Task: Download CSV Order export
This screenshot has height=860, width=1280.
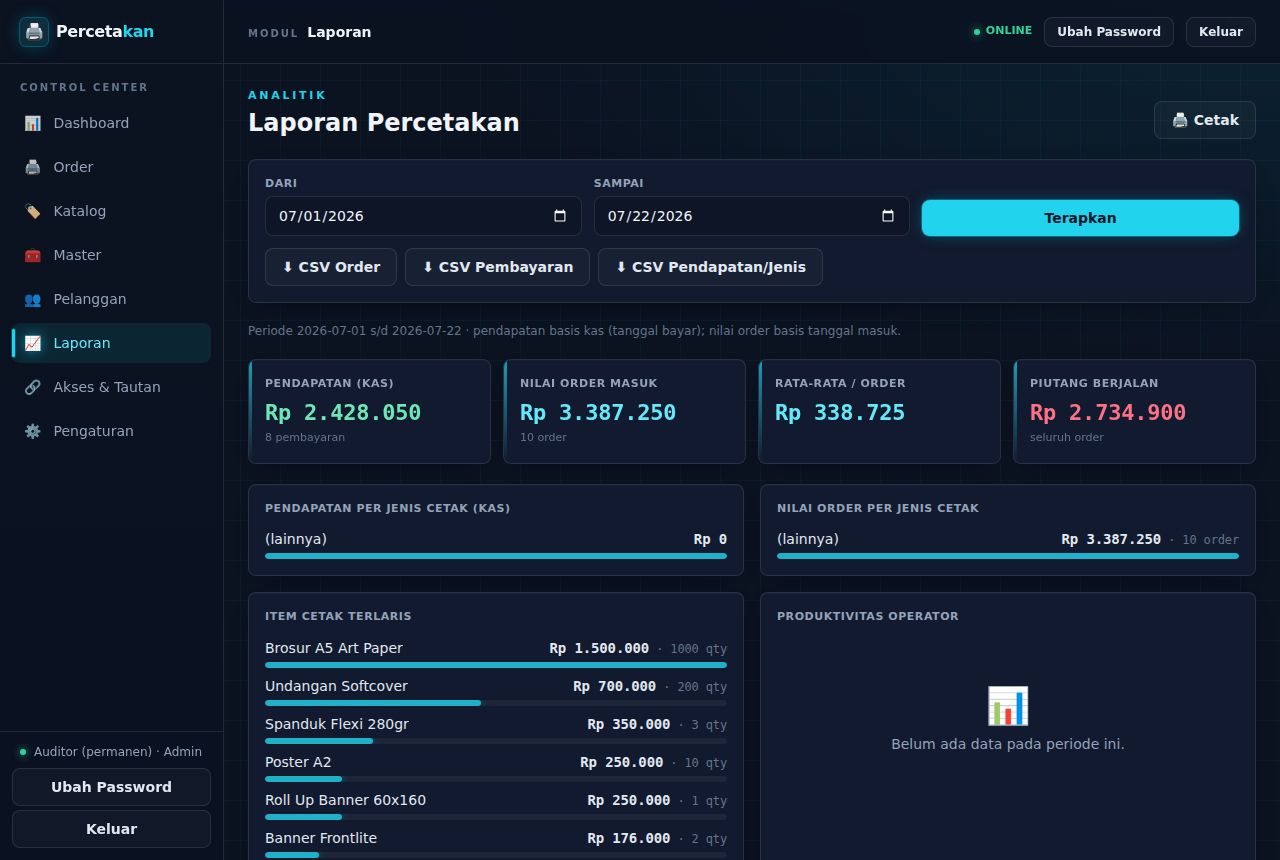Action: [331, 267]
